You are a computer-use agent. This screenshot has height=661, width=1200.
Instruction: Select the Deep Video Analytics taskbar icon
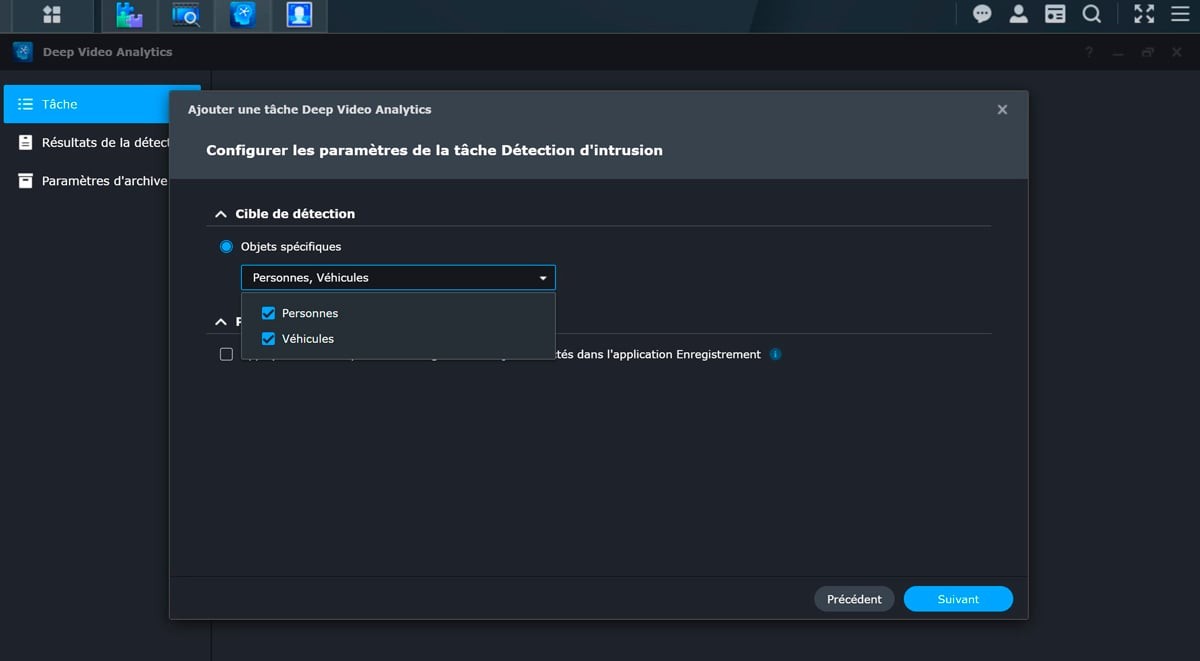[243, 15]
